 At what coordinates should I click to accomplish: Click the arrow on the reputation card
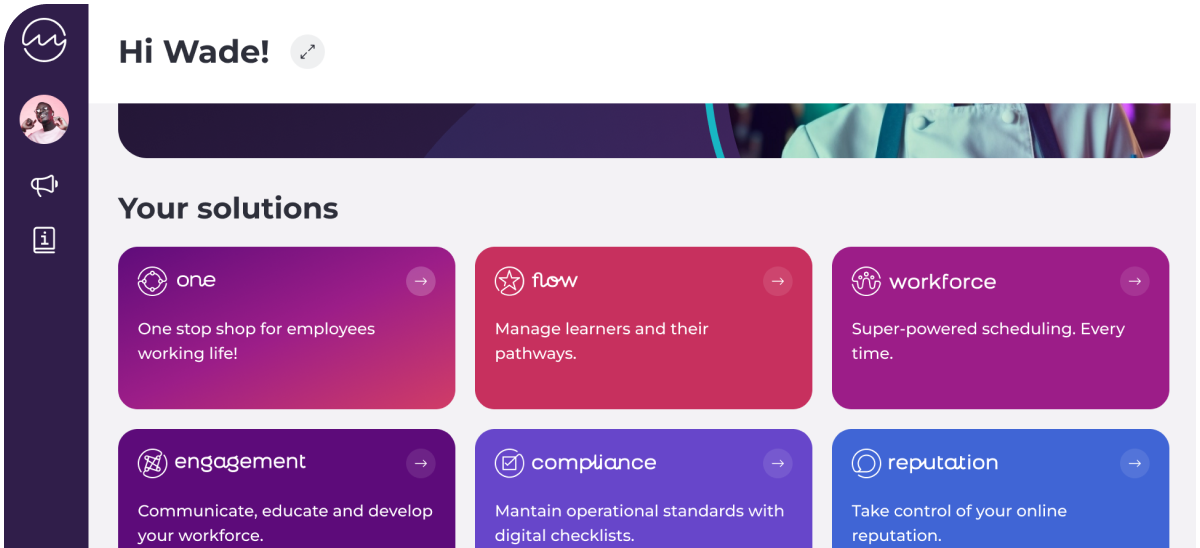tap(1134, 463)
